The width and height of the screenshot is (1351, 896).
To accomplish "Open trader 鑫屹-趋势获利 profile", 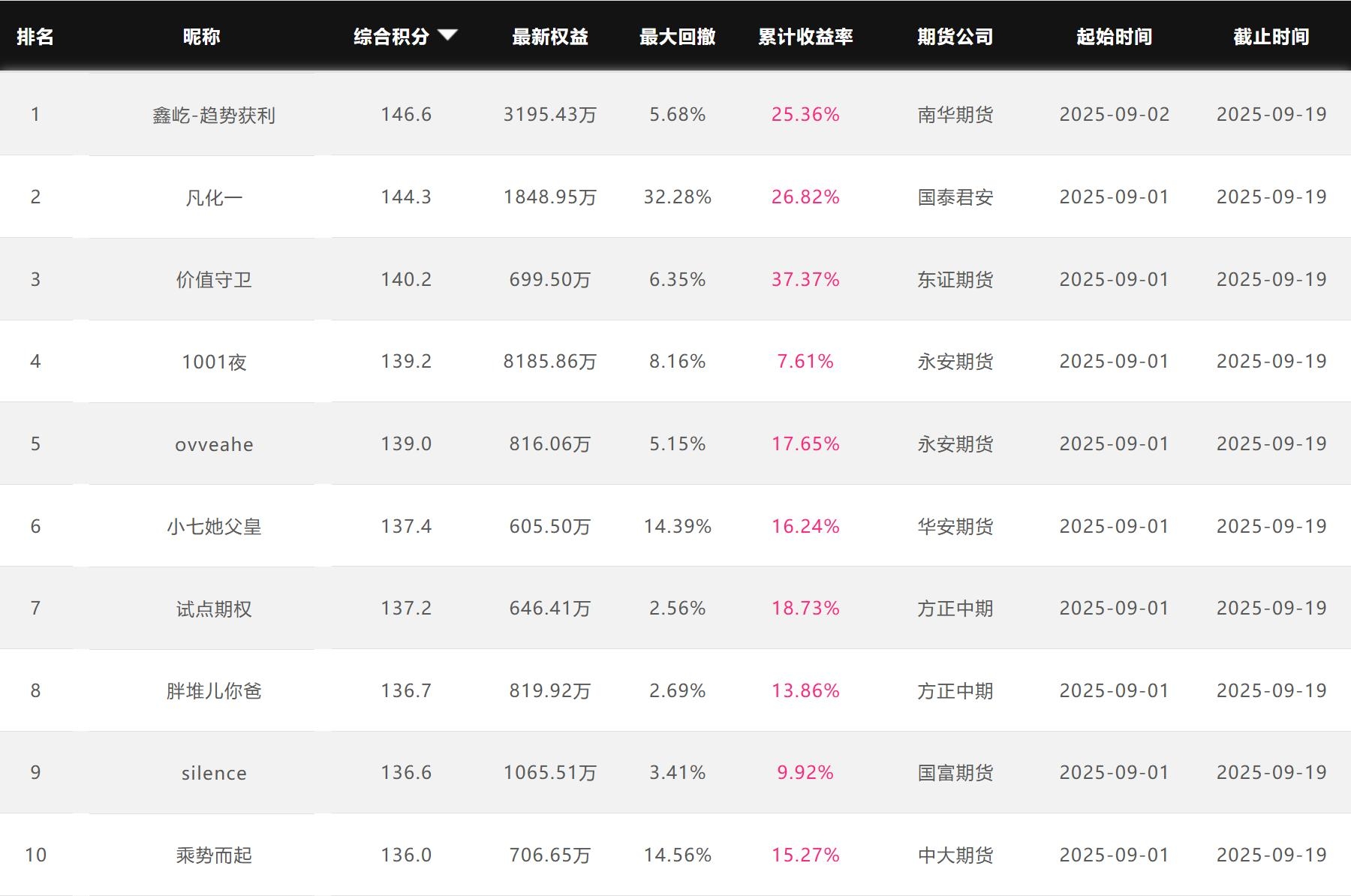I will coord(214,115).
